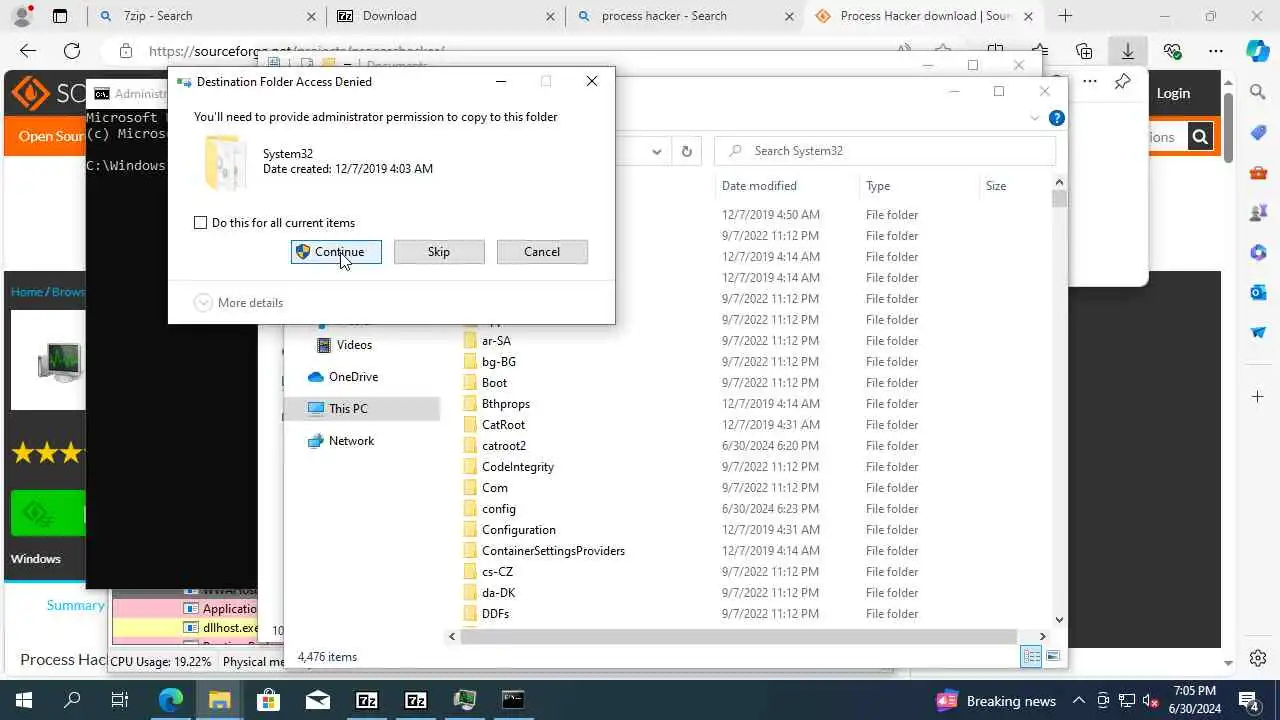Open Microsoft Store from the taskbar
Screen dimensions: 1280x720
pos(268,700)
